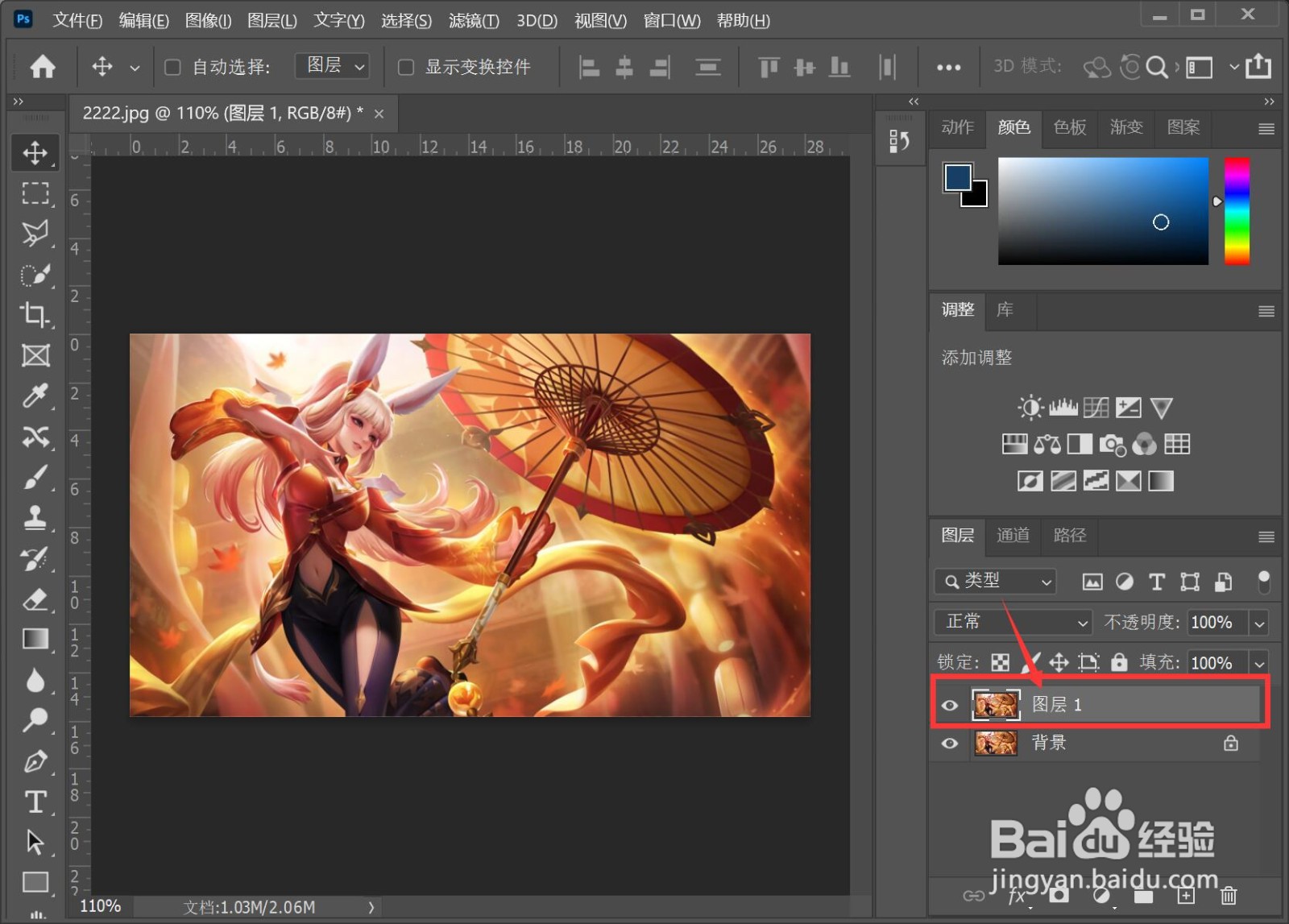Screen dimensions: 1289x924
Task: Enable the 自动选择 checkbox
Action: point(172,67)
